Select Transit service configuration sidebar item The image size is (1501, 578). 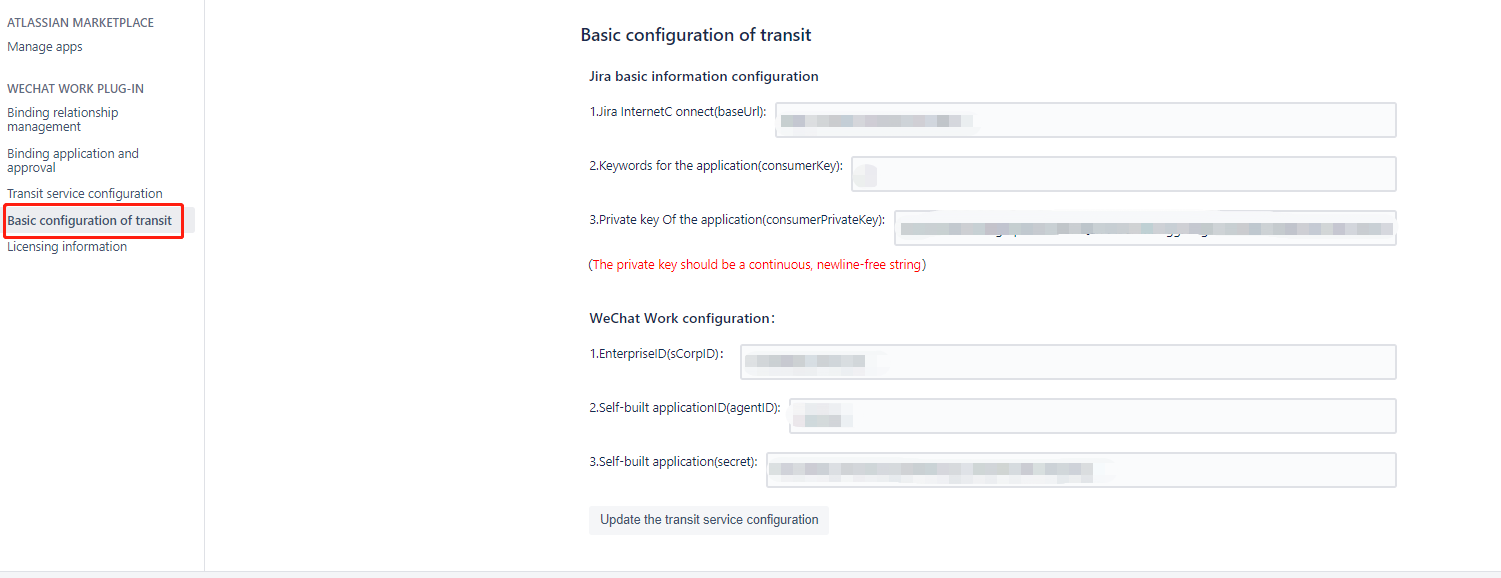[85, 194]
